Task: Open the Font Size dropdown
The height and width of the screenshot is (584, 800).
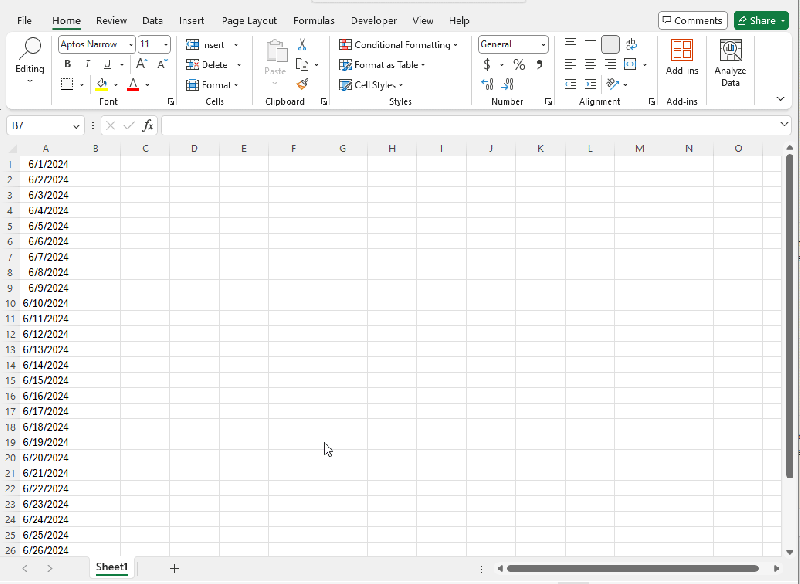Action: coord(165,44)
